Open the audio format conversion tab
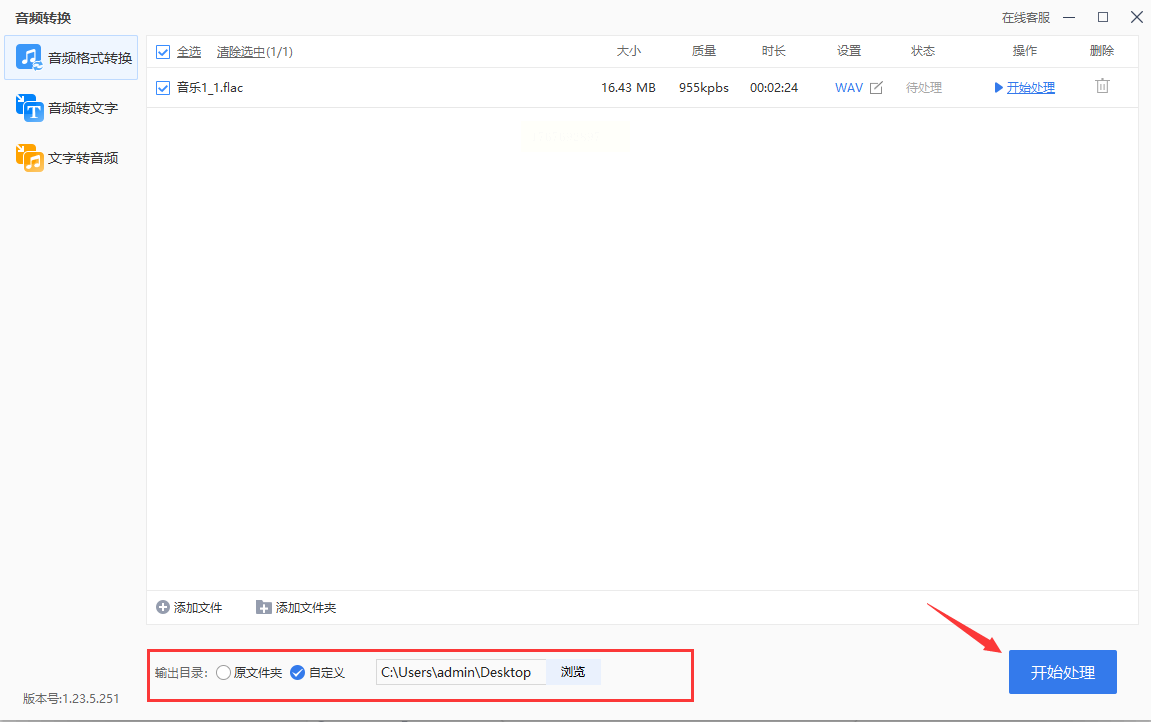The height and width of the screenshot is (722, 1151). pos(71,57)
